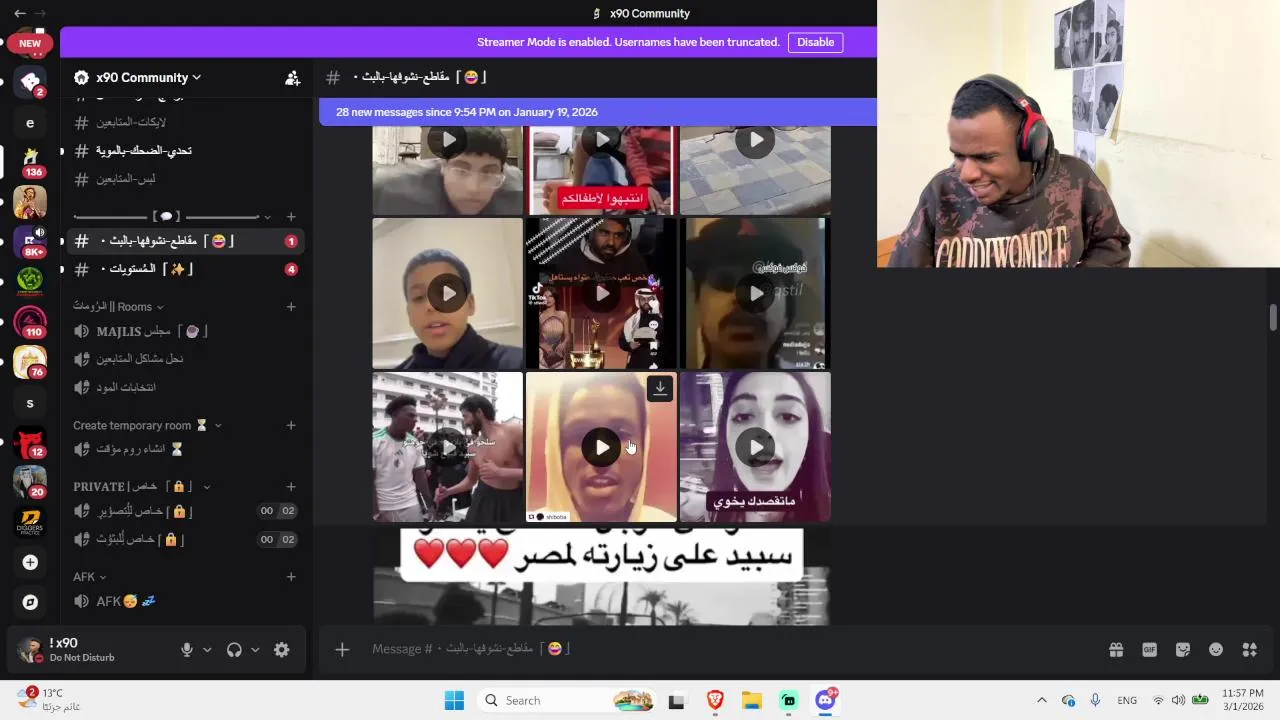Open File Explorer from the taskbar
This screenshot has height=720, width=1280.
click(752, 701)
